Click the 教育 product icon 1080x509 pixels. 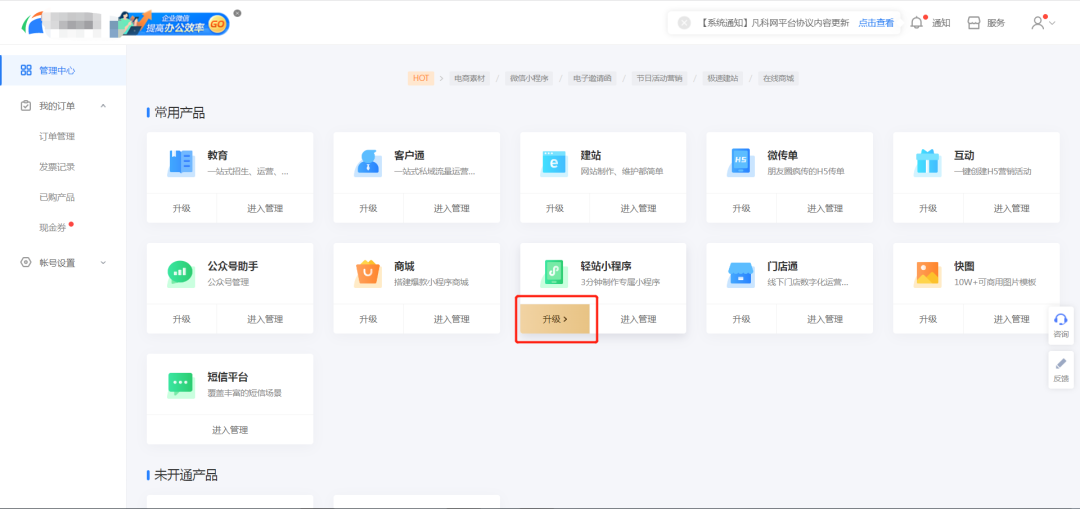[181, 163]
